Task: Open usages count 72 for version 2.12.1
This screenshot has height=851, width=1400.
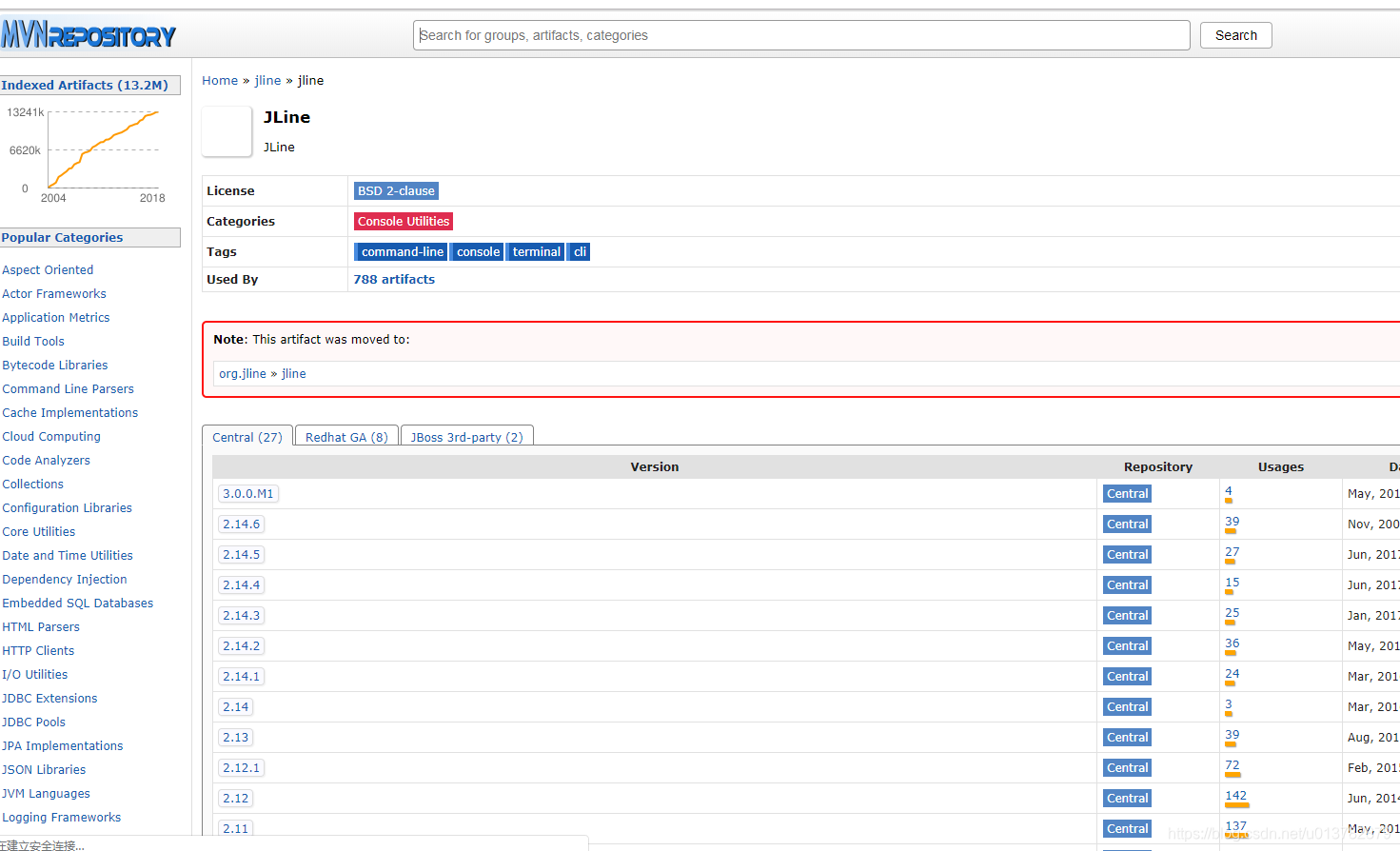Action: [x=1232, y=765]
